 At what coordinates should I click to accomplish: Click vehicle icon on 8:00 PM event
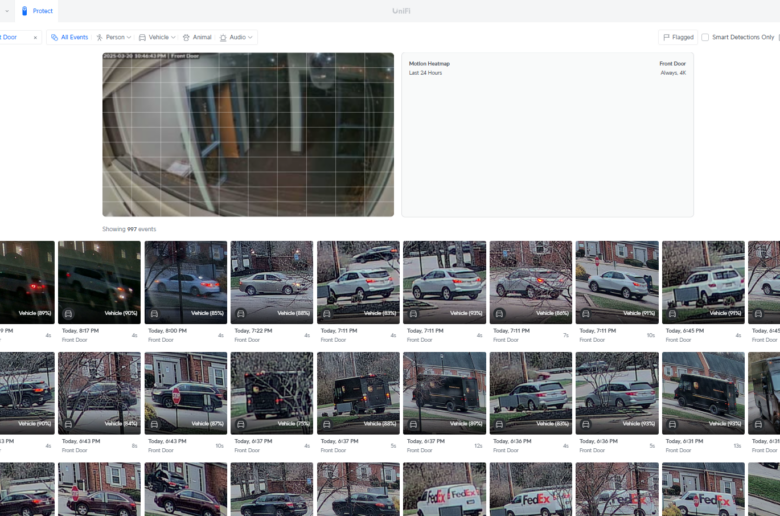click(x=154, y=313)
